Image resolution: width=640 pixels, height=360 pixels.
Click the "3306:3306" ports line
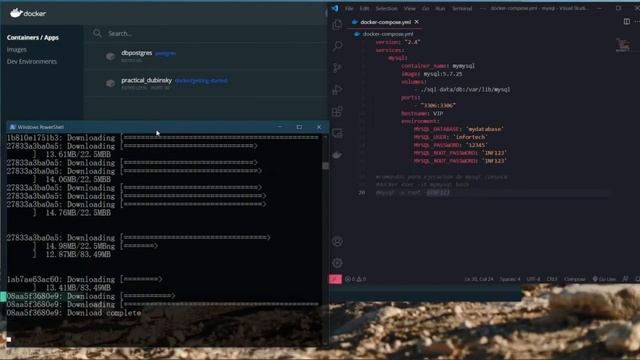[435, 105]
